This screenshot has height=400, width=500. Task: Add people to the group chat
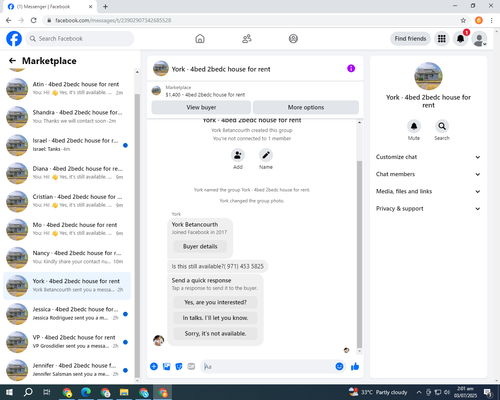[238, 155]
